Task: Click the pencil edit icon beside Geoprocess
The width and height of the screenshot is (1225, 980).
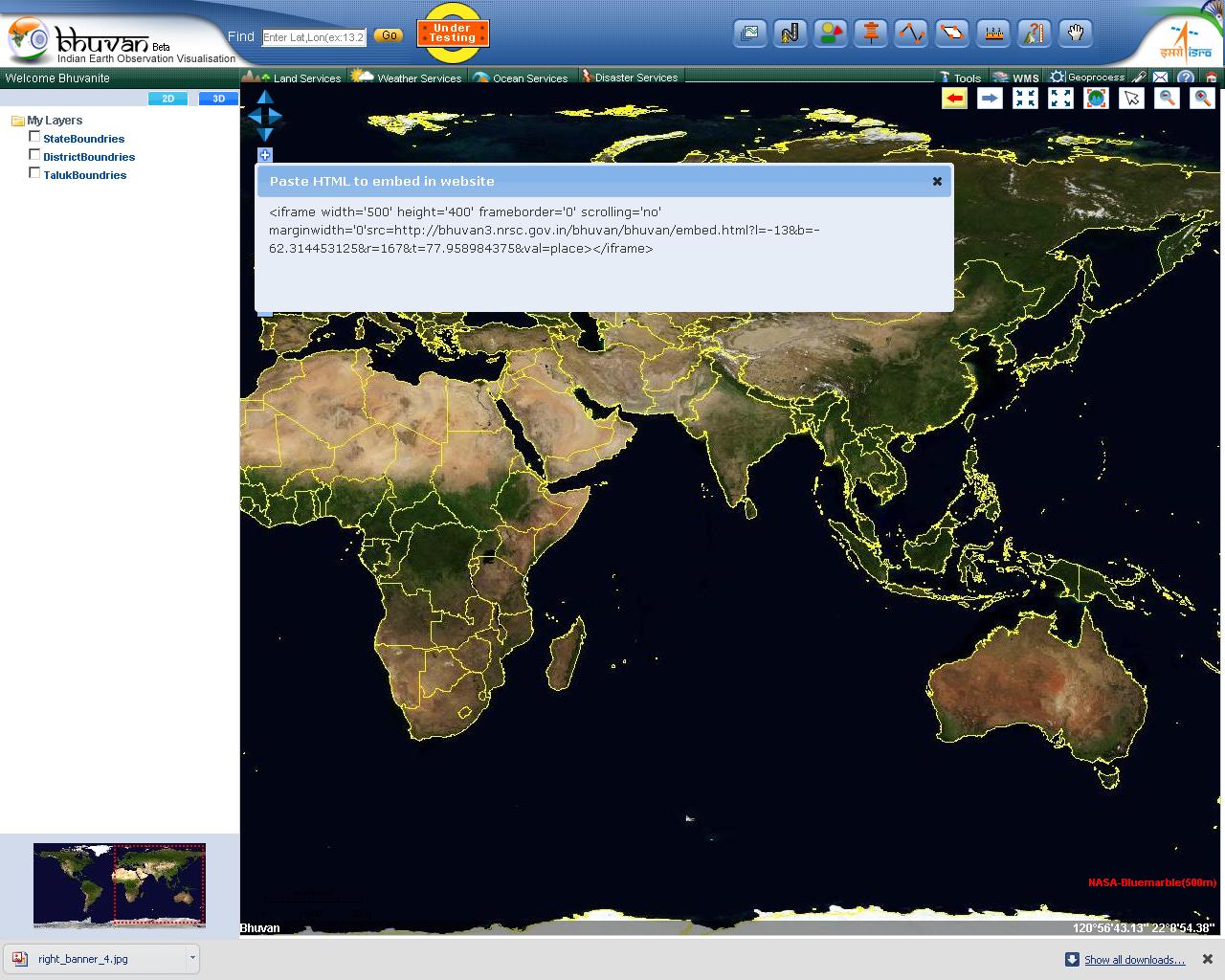Action: [x=1138, y=78]
